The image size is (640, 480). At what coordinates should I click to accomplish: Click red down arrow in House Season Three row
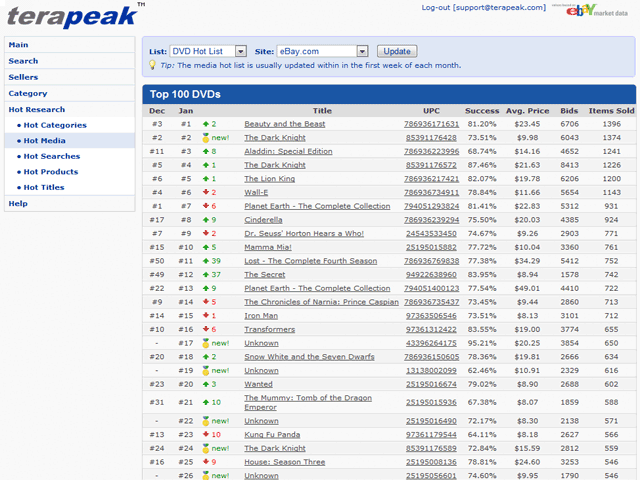point(206,462)
